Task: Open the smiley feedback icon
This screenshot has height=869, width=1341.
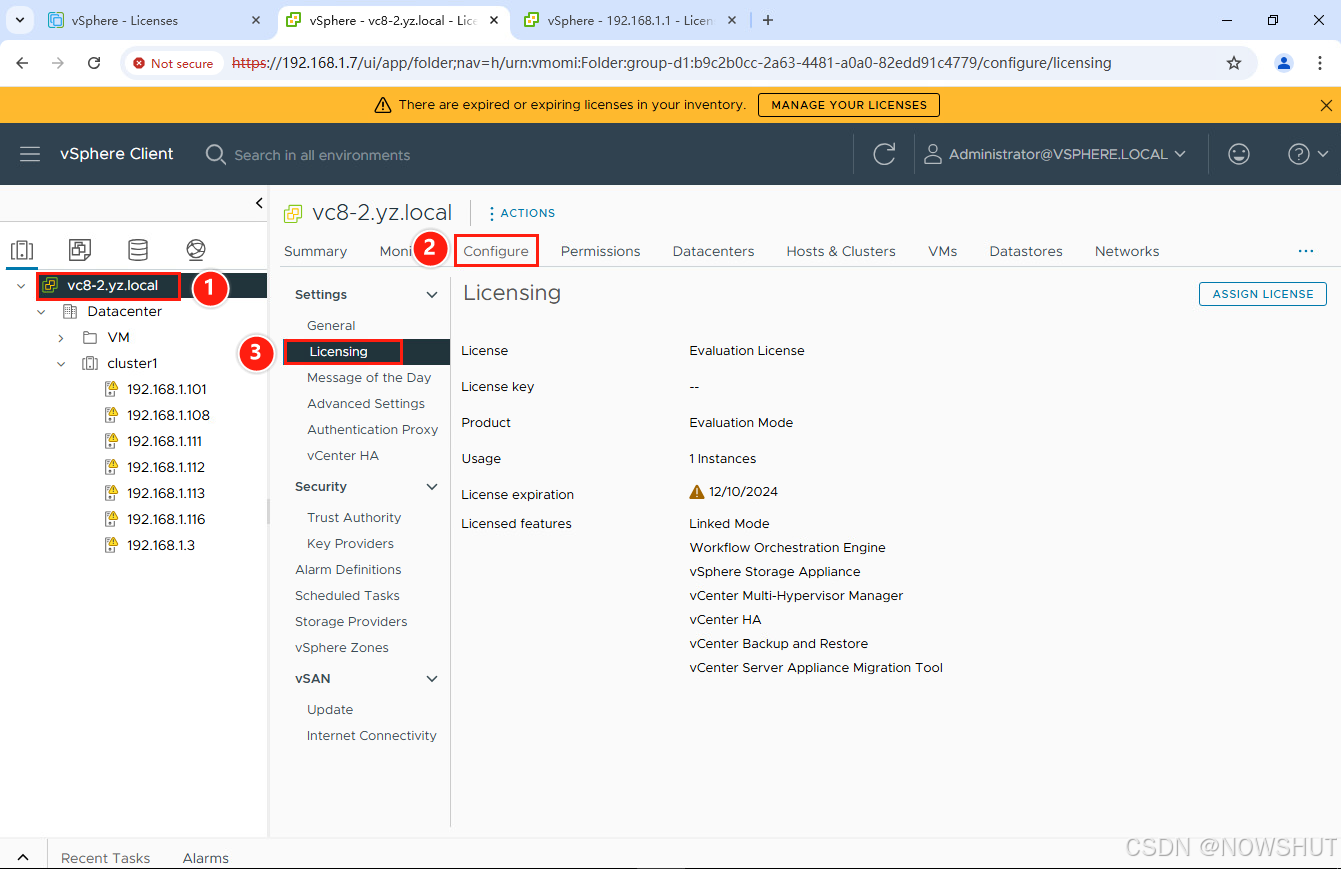Action: 1239,154
